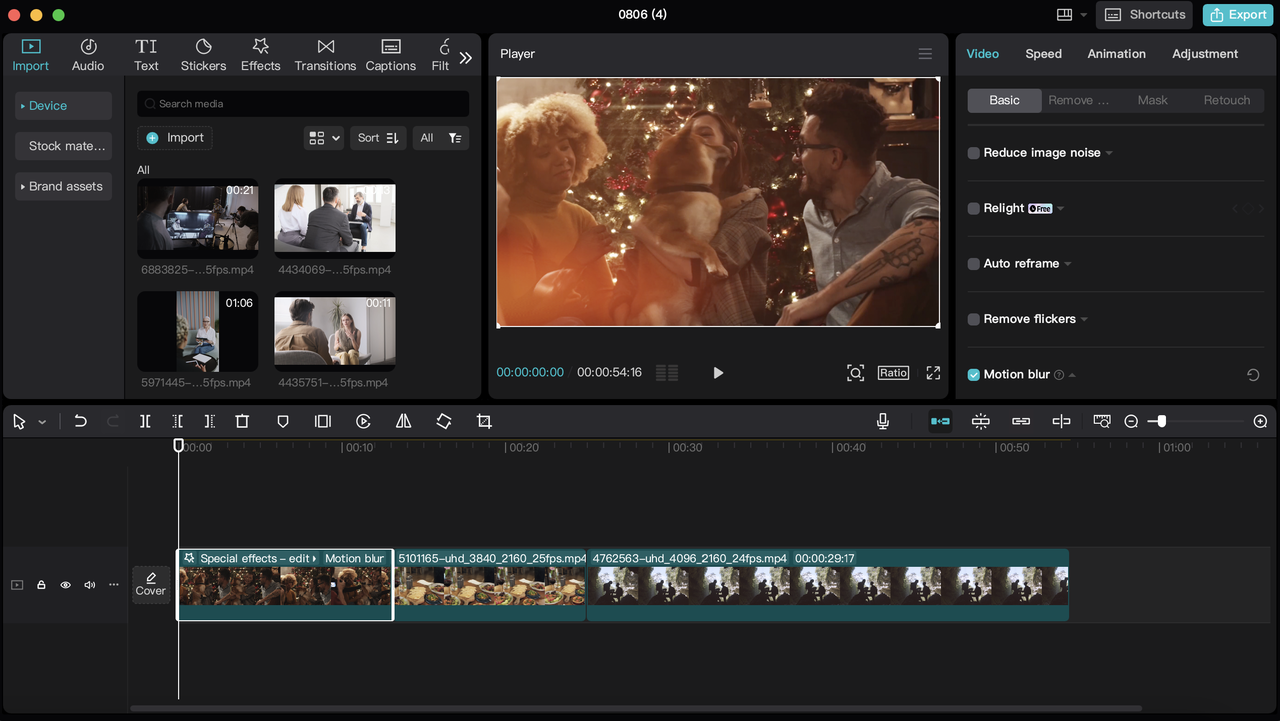Click the Export button
1280x721 pixels.
tap(1239, 15)
